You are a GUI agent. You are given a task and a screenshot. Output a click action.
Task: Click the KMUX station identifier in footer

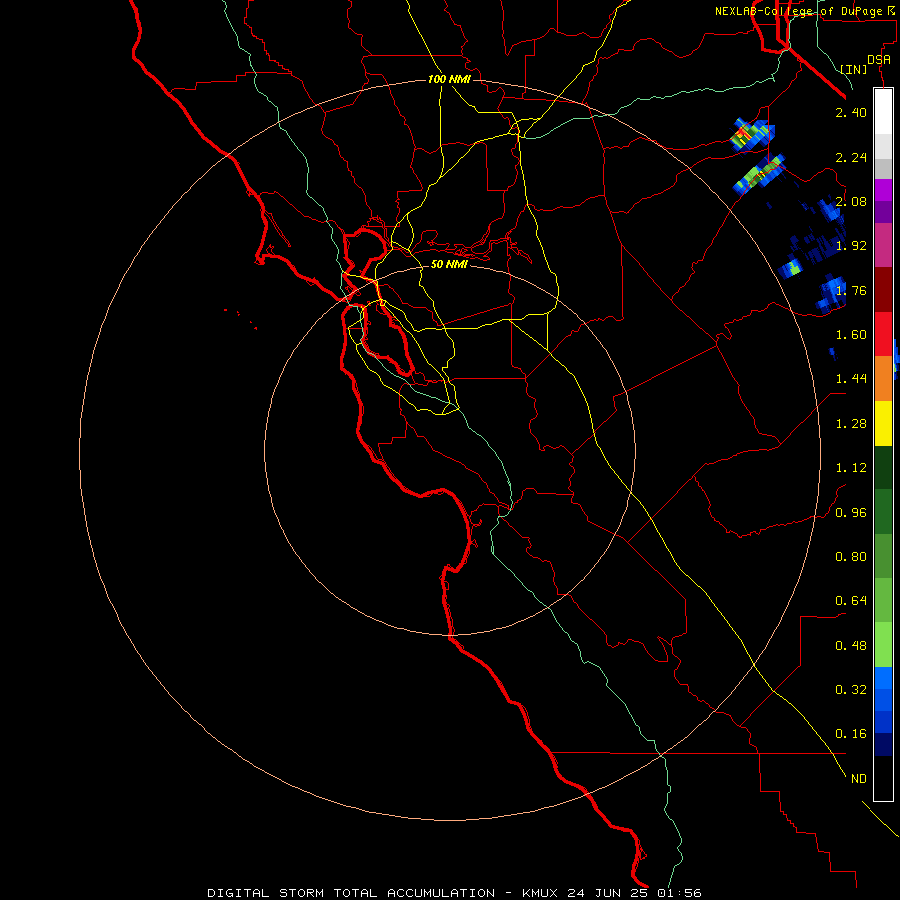[541, 893]
